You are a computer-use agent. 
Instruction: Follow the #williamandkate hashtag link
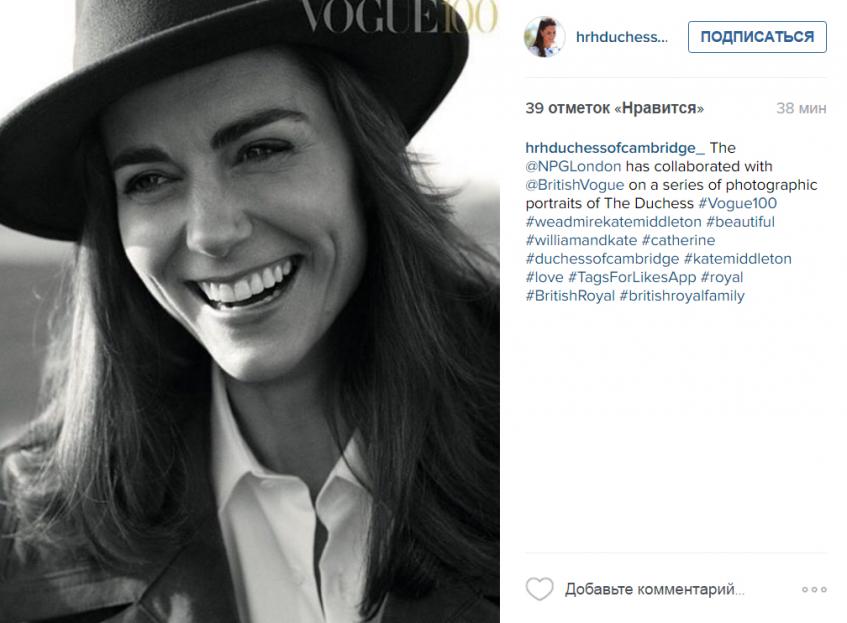[581, 240]
